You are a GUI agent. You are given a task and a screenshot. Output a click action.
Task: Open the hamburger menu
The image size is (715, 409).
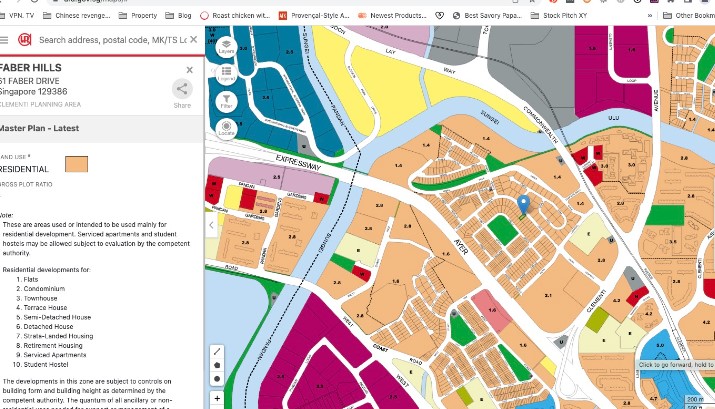4,40
